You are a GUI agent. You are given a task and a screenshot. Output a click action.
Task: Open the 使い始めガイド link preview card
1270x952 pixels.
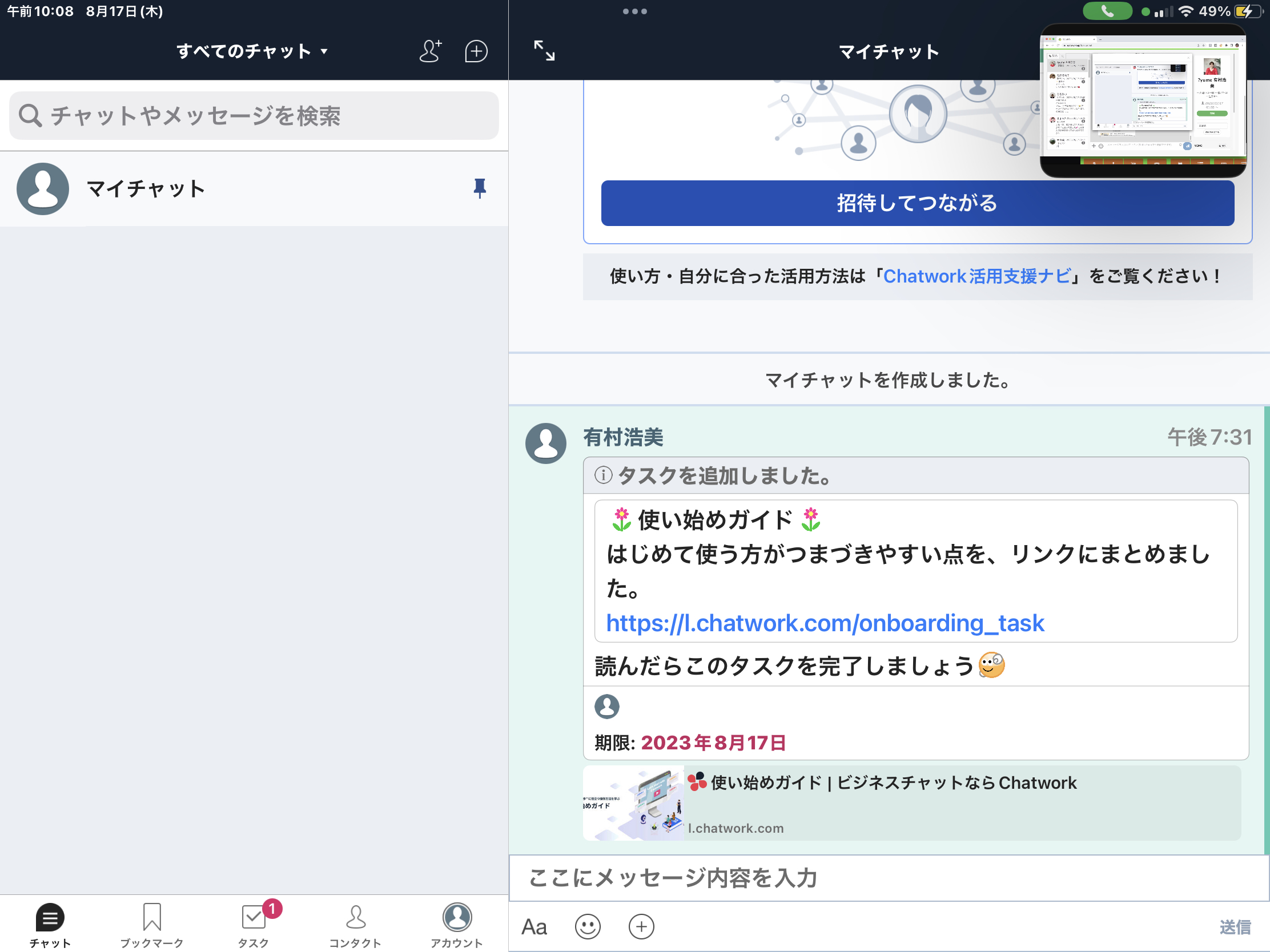click(912, 804)
